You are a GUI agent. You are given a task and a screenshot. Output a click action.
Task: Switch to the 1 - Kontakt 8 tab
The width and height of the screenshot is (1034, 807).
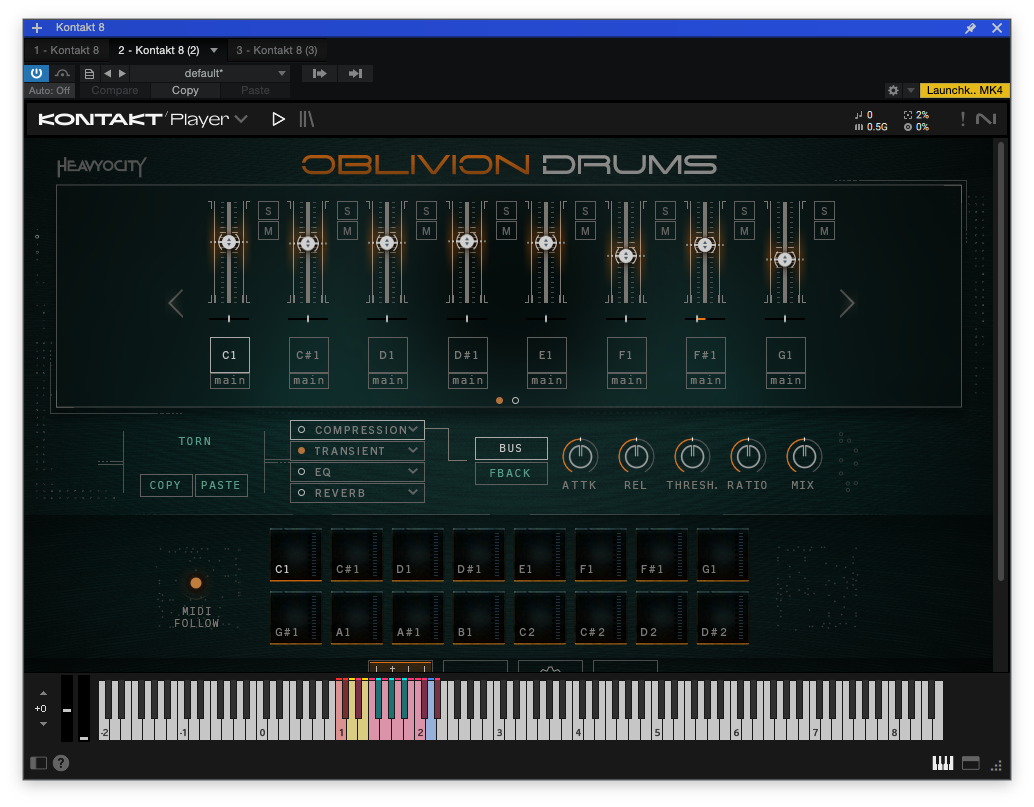pos(67,50)
